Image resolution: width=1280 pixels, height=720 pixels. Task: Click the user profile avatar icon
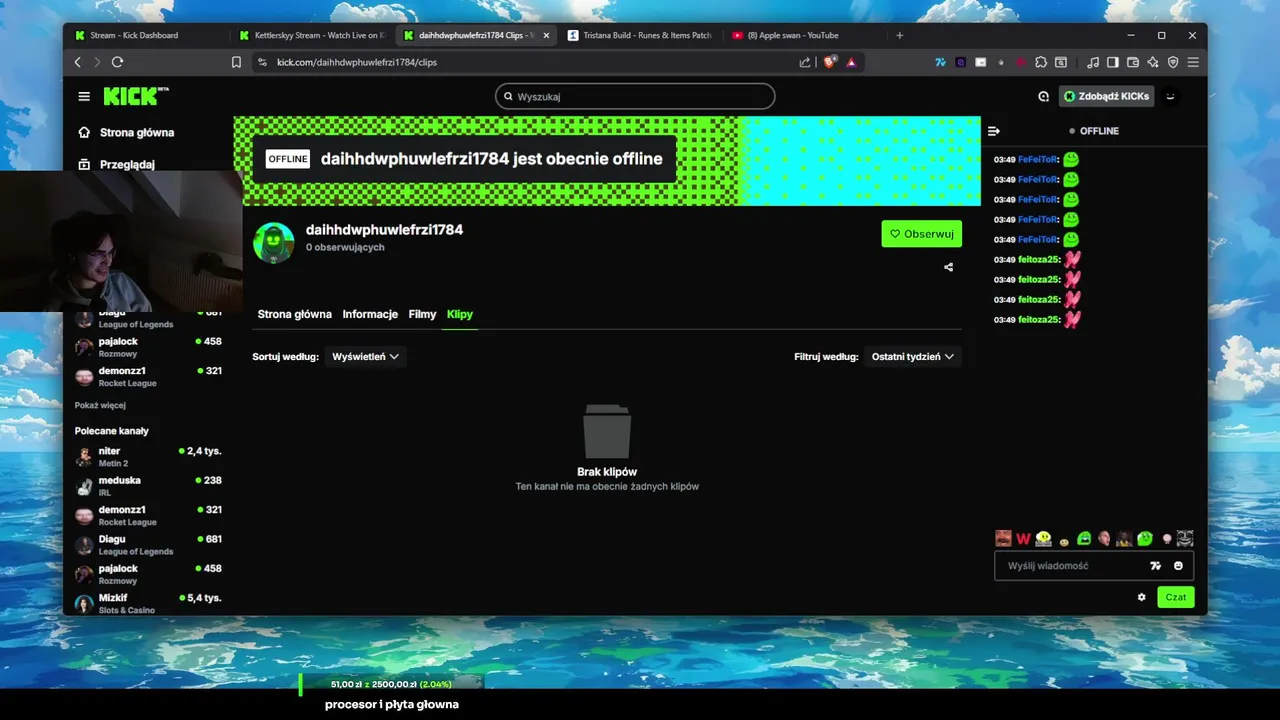click(1170, 97)
